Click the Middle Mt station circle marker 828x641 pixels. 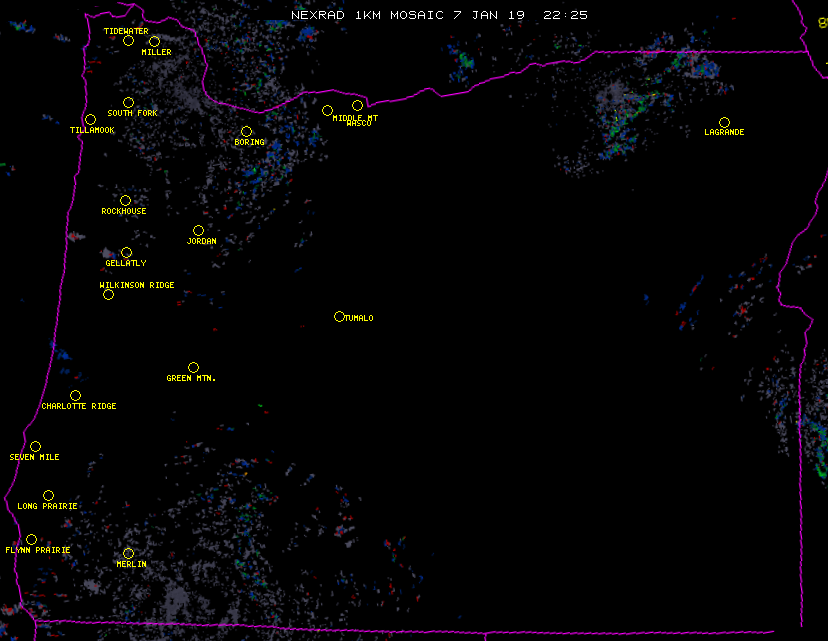pos(327,111)
